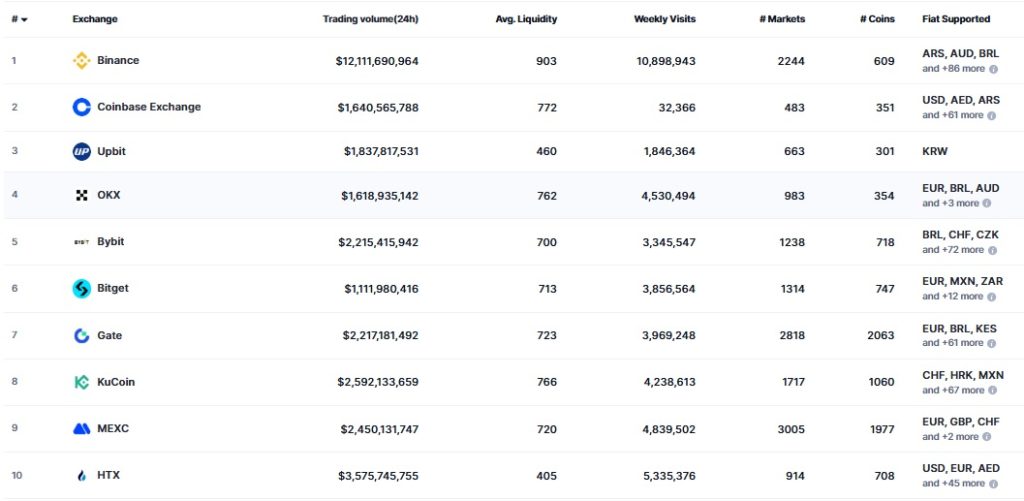The height and width of the screenshot is (501, 1024).
Task: Click Bybit volume $2,215,415,942
Action: [x=378, y=242]
